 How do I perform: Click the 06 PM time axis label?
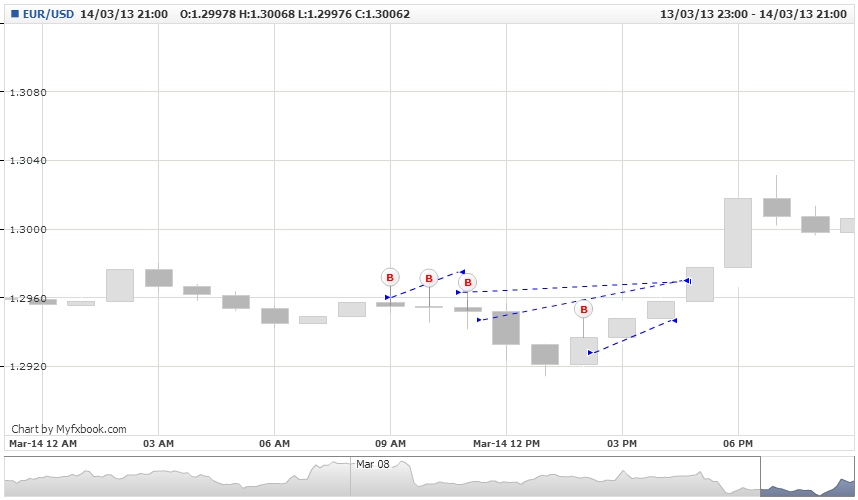coord(738,444)
